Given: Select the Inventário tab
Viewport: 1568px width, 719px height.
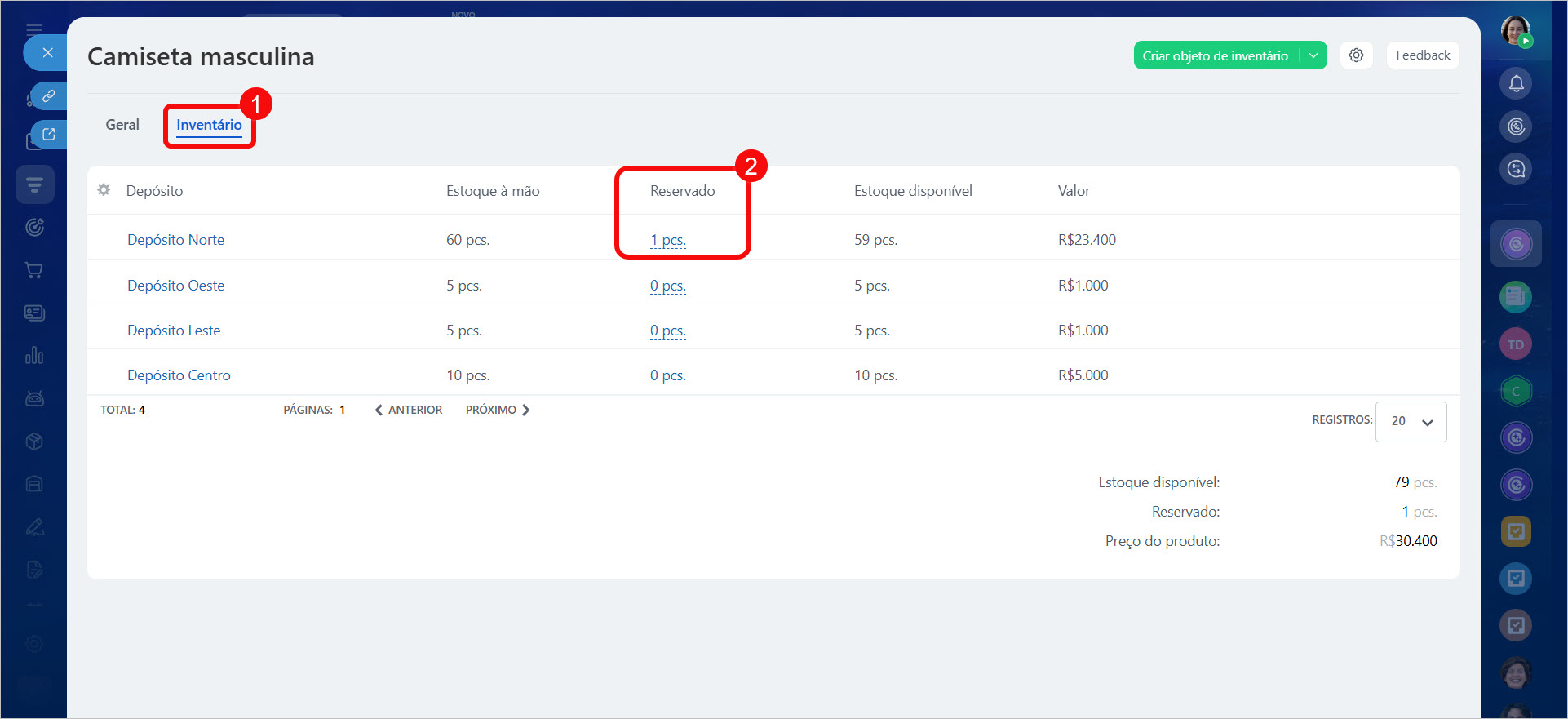Looking at the screenshot, I should click(209, 125).
